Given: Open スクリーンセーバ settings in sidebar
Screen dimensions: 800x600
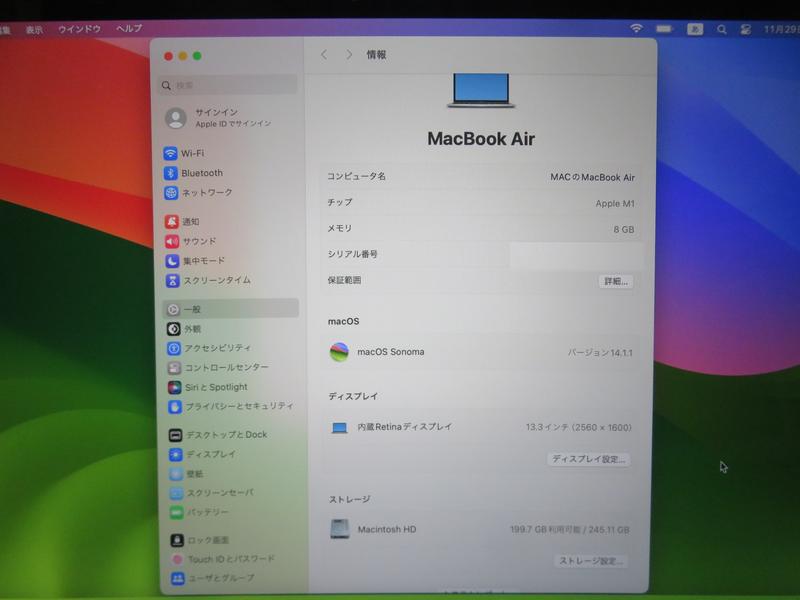Looking at the screenshot, I should click(212, 493).
